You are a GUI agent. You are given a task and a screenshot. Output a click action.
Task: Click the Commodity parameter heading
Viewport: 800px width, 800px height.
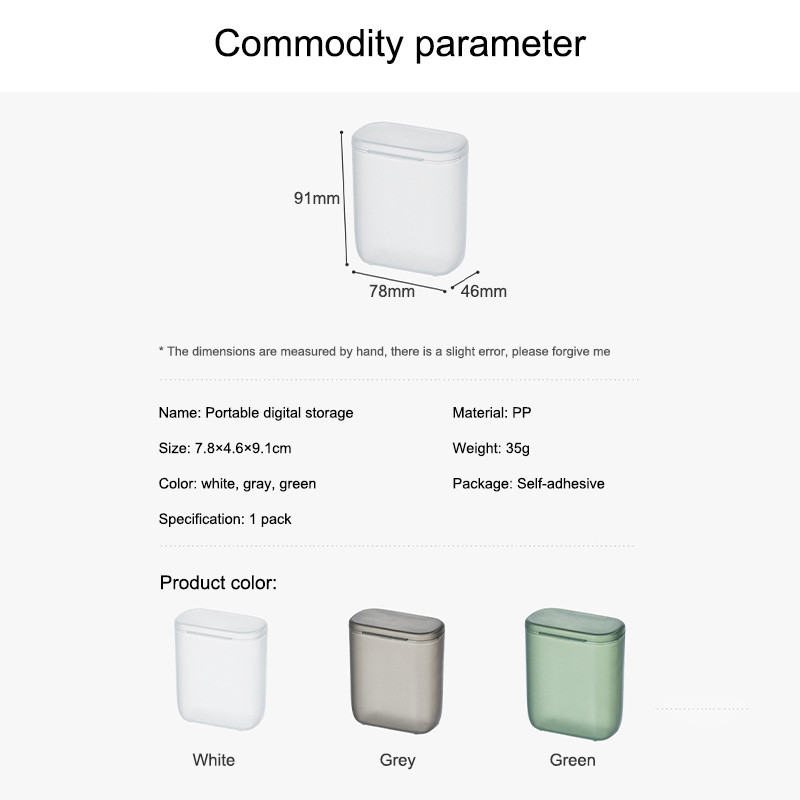tap(400, 44)
